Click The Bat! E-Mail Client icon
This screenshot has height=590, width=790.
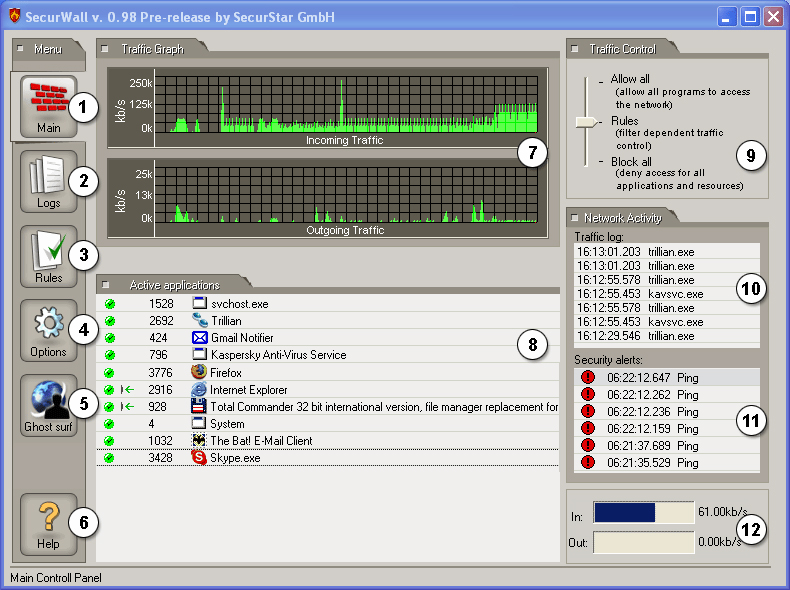(x=199, y=440)
